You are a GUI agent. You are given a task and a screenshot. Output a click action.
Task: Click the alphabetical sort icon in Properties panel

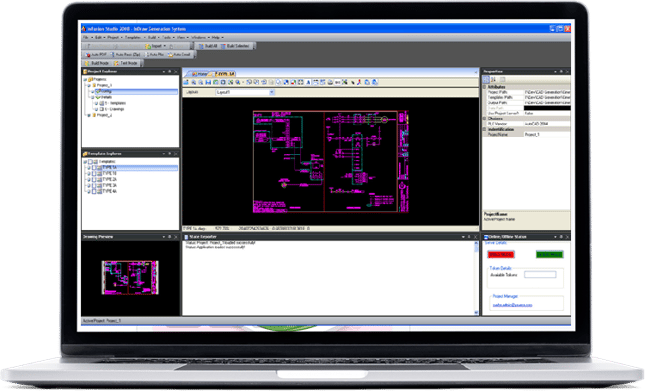493,79
